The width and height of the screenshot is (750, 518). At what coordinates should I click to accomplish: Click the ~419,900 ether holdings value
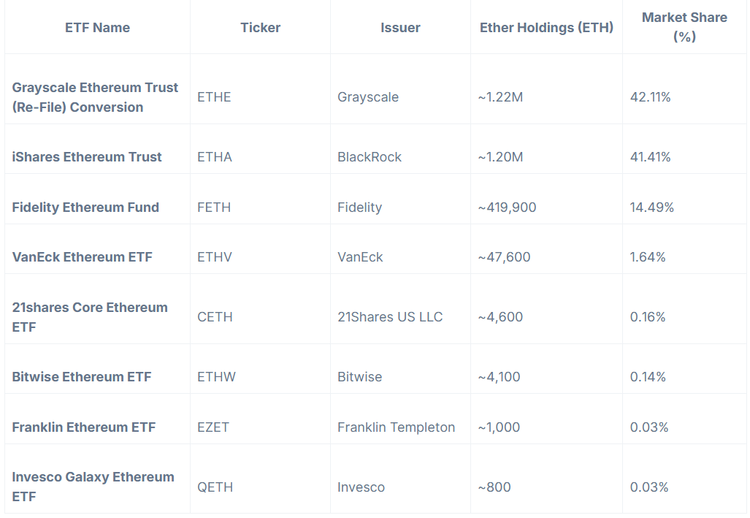[x=507, y=207]
